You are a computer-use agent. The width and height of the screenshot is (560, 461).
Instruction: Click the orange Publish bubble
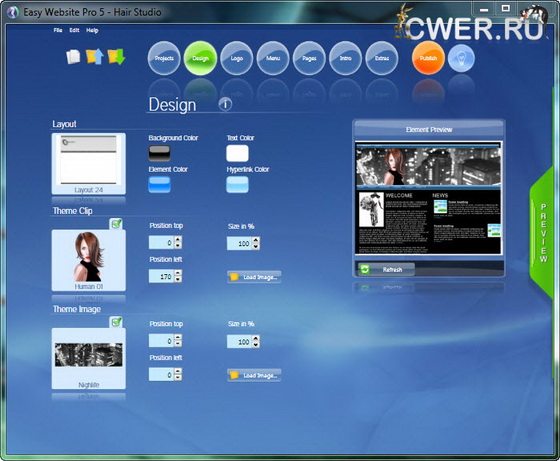coord(428,58)
